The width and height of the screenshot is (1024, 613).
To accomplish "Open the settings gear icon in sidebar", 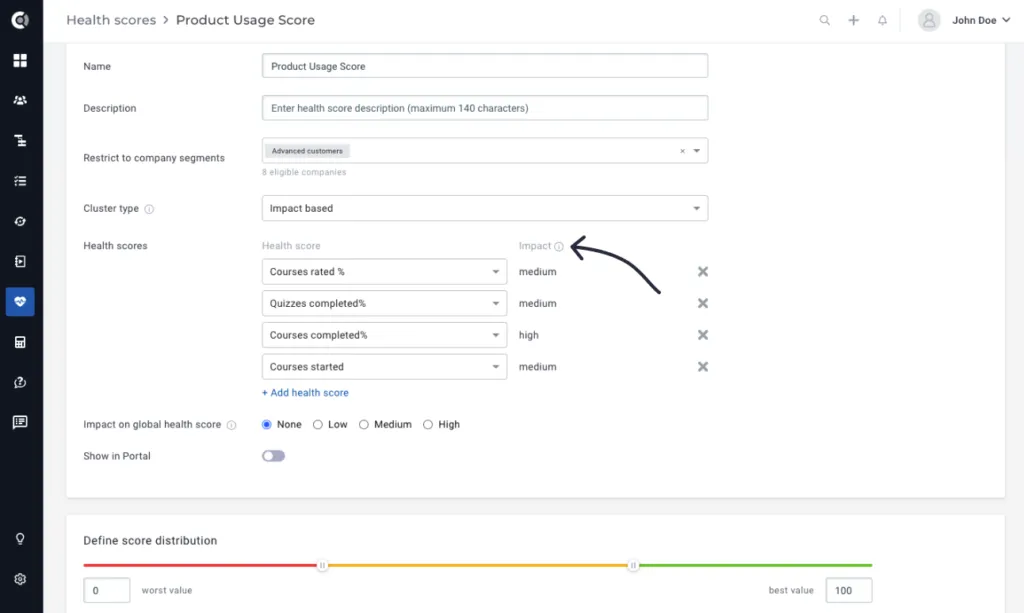I will coord(20,579).
